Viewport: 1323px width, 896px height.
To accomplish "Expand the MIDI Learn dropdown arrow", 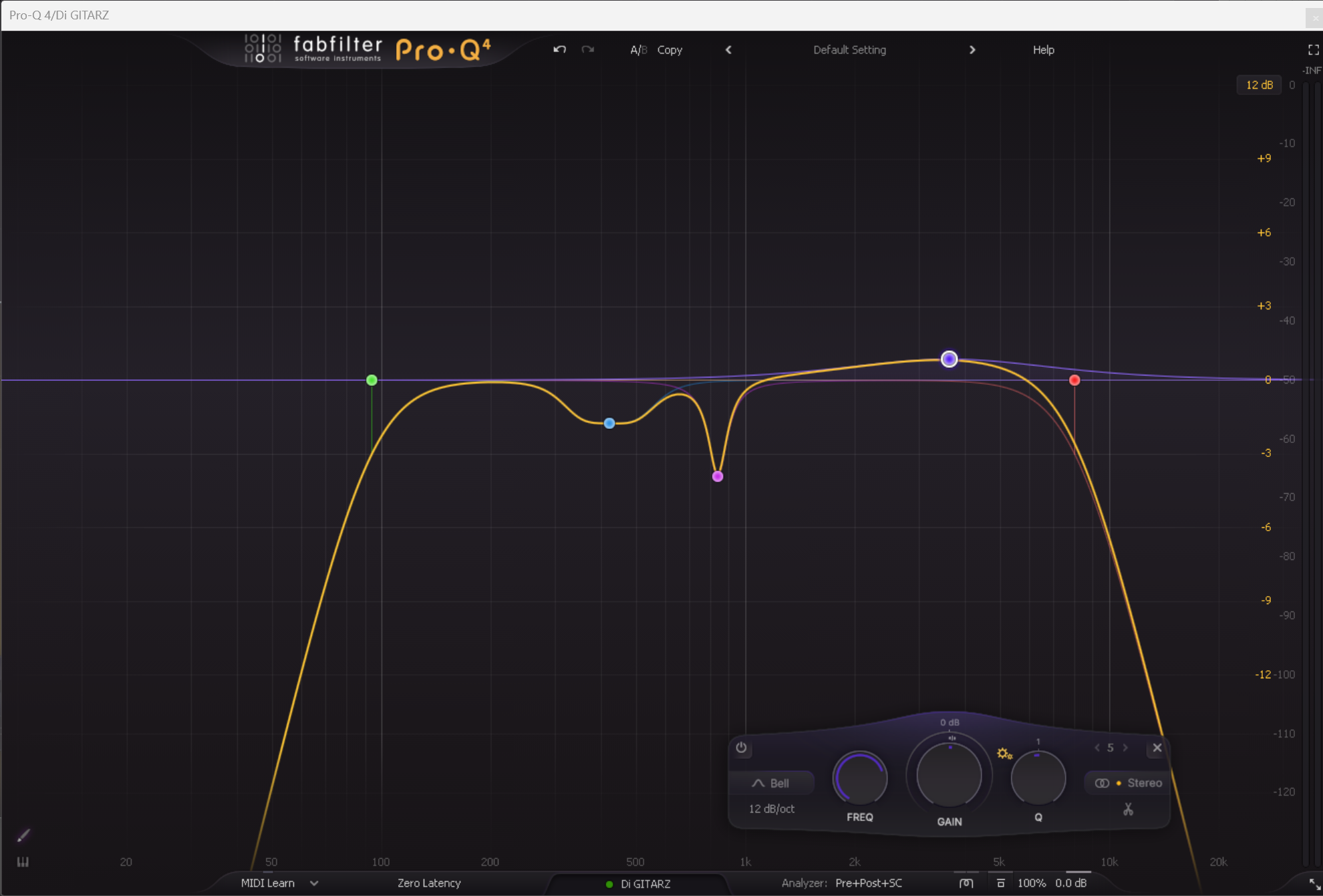I will point(314,883).
